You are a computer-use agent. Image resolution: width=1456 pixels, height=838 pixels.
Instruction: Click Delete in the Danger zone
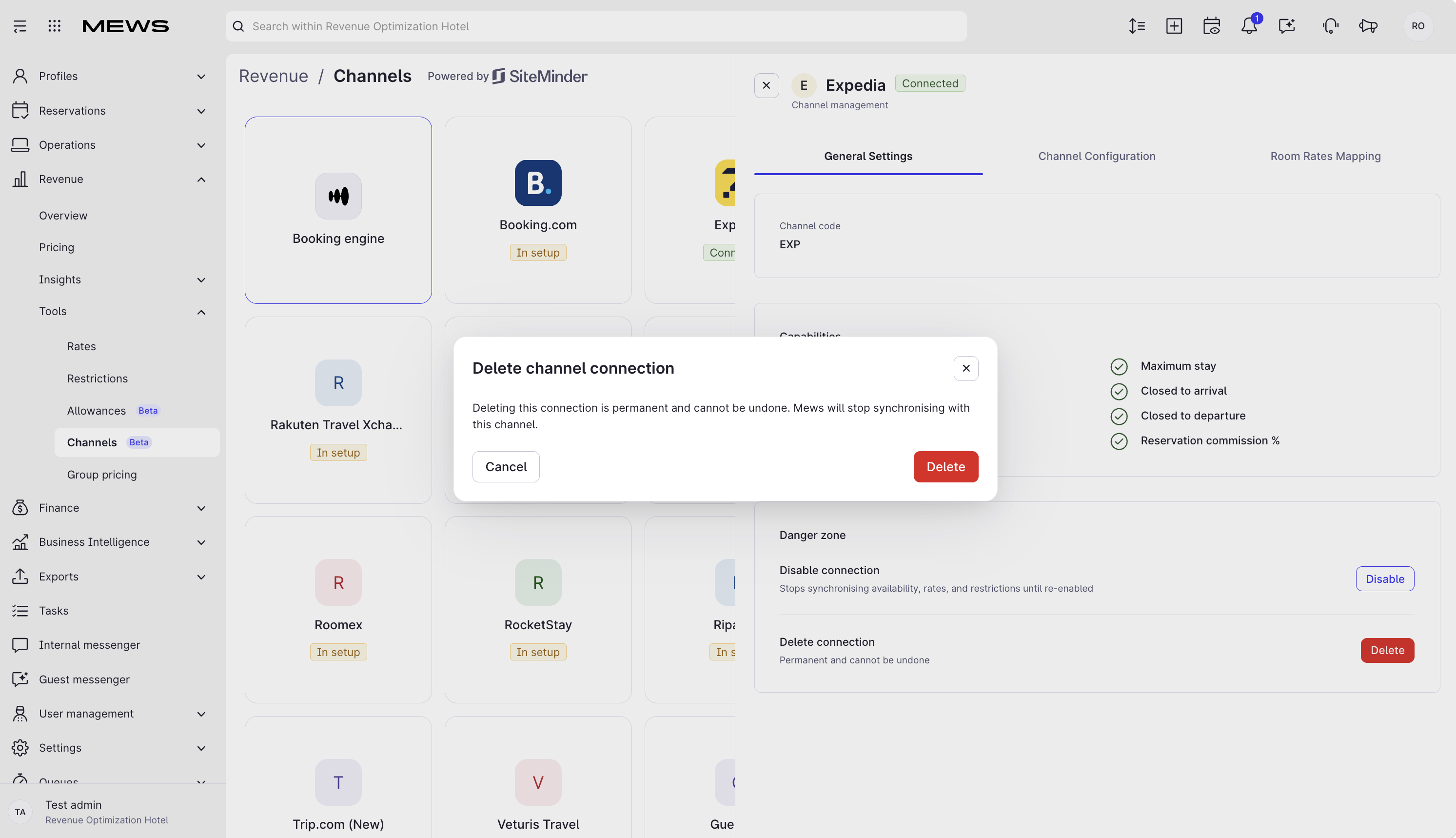[x=1387, y=650]
